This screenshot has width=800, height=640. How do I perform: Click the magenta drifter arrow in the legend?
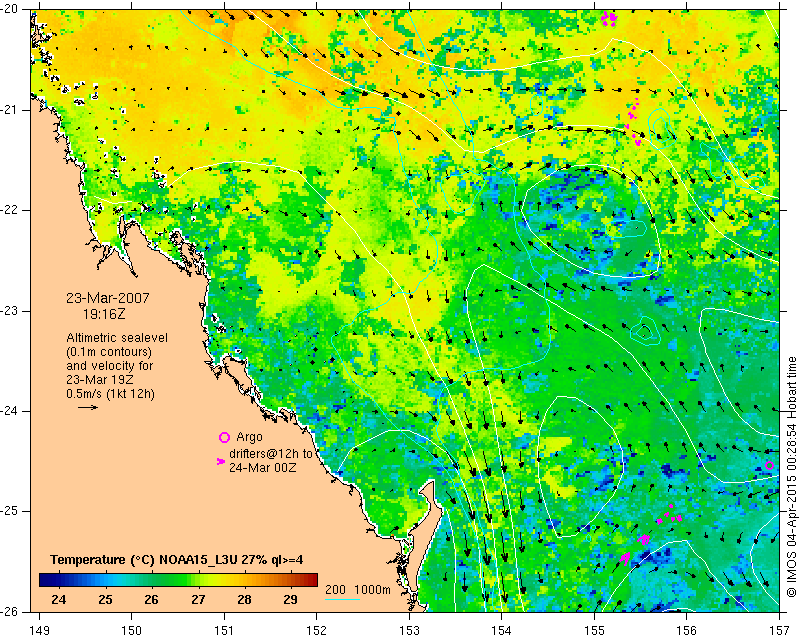click(220, 461)
